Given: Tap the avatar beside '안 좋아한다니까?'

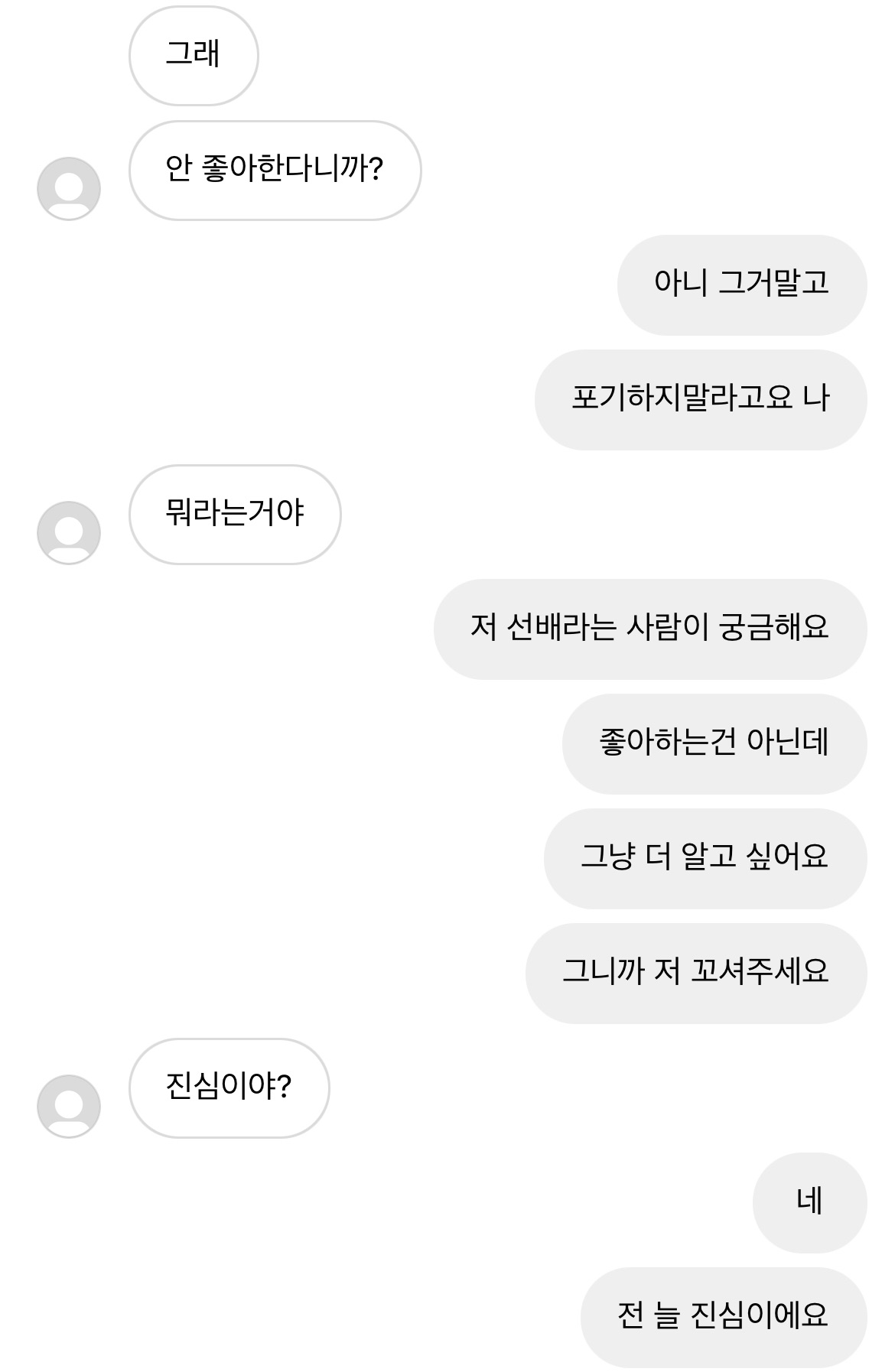Looking at the screenshot, I should pyautogui.click(x=69, y=189).
